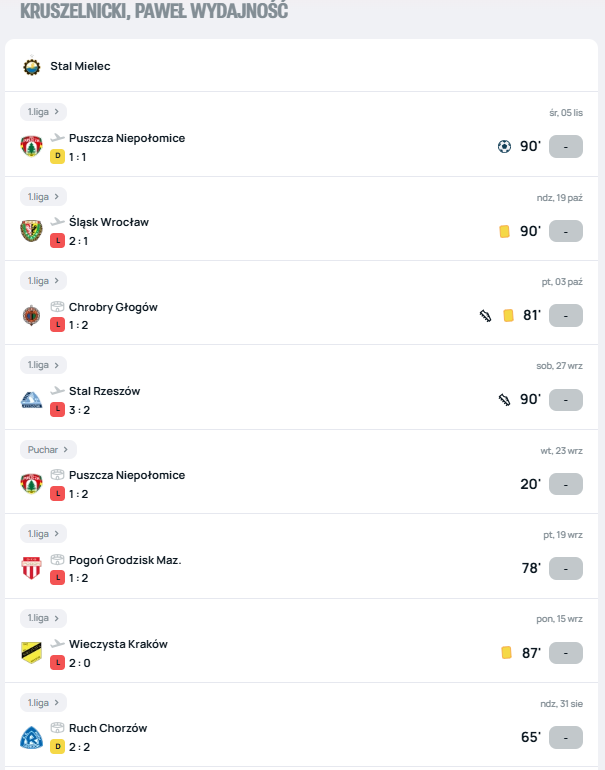This screenshot has height=770, width=605.
Task: Click the Stal Mielec club crest
Action: [32, 66]
